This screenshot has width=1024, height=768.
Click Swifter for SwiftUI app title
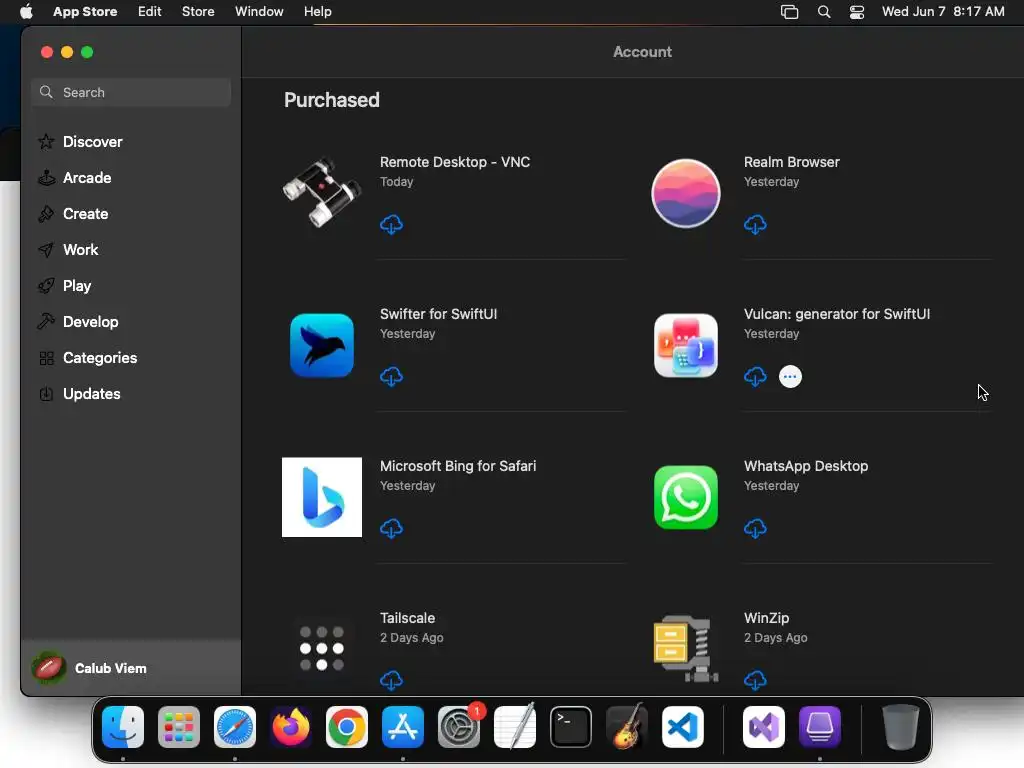pos(438,314)
